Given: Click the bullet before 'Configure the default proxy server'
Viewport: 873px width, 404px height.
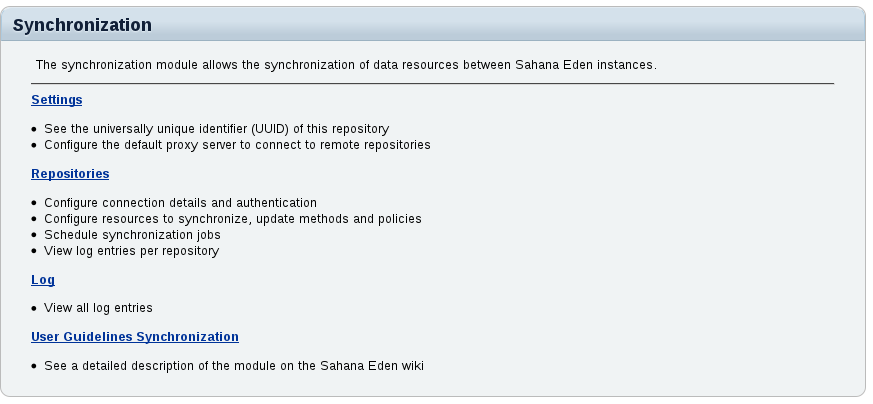Looking at the screenshot, I should tap(34, 146).
